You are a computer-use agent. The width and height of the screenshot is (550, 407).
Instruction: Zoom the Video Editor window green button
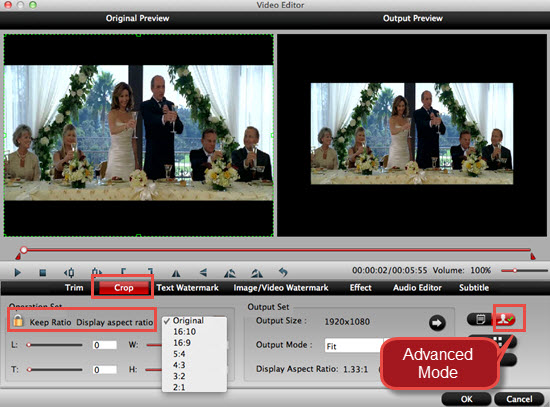(x=33, y=5)
